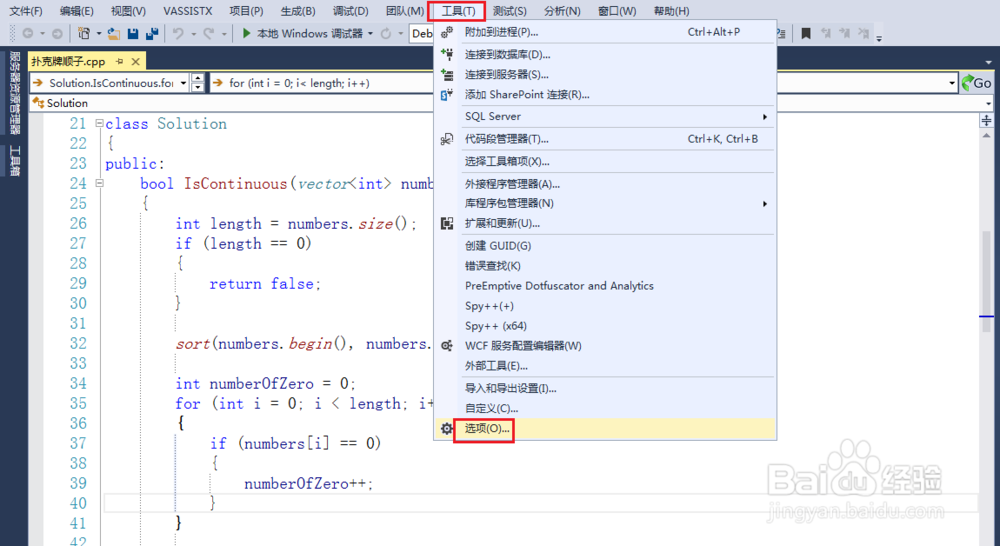The width and height of the screenshot is (1000, 546).
Task: Click the navigate backward arrow icon
Action: tap(27, 34)
